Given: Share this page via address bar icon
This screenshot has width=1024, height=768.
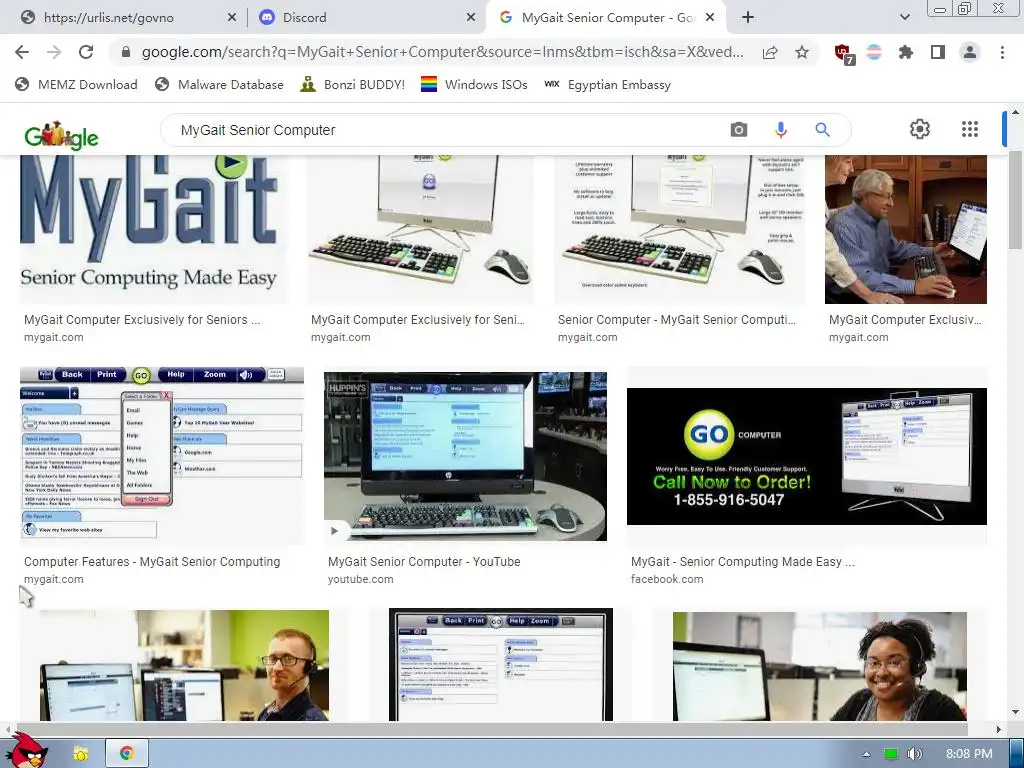Looking at the screenshot, I should click(x=770, y=52).
